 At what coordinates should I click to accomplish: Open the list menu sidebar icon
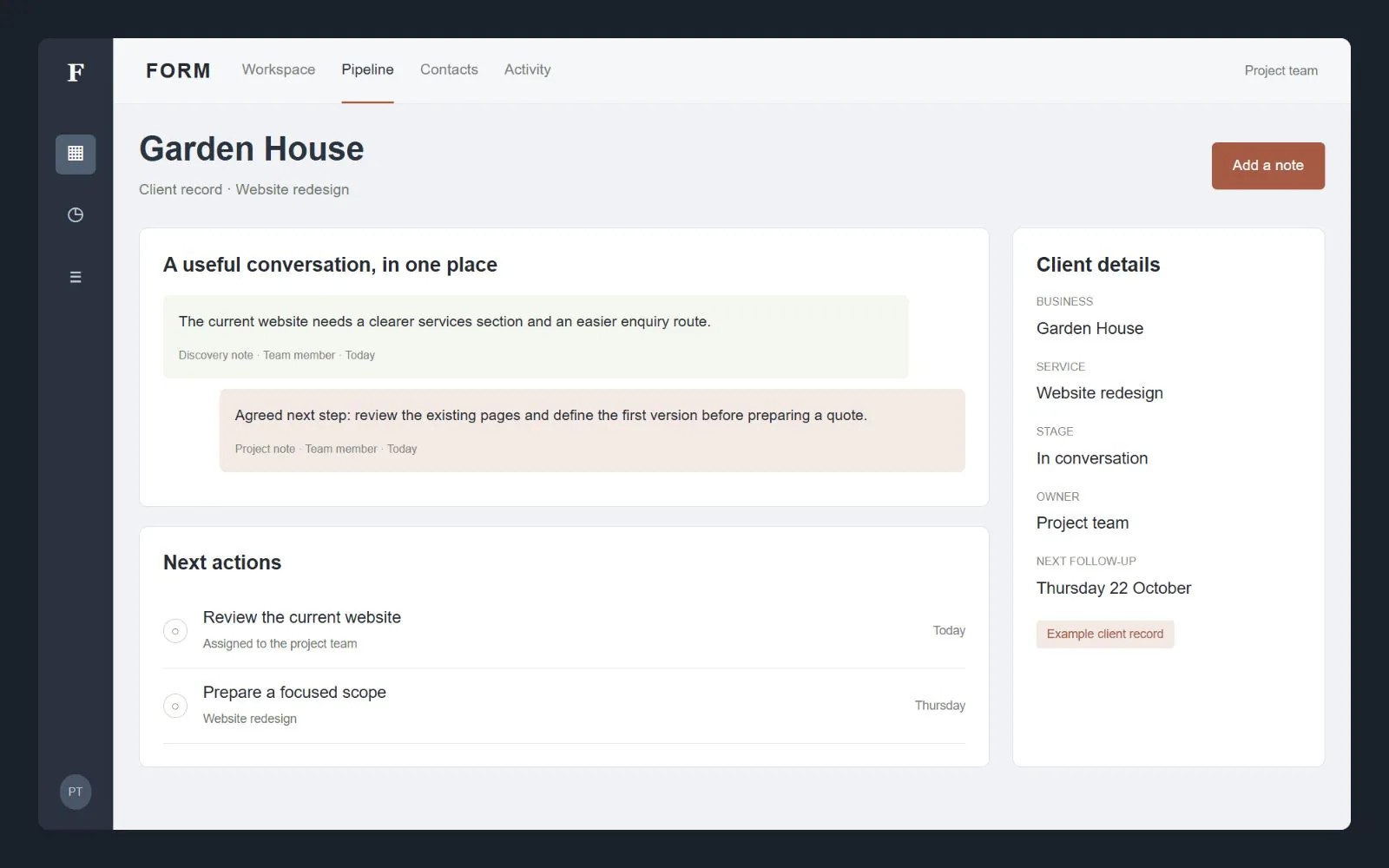click(76, 277)
